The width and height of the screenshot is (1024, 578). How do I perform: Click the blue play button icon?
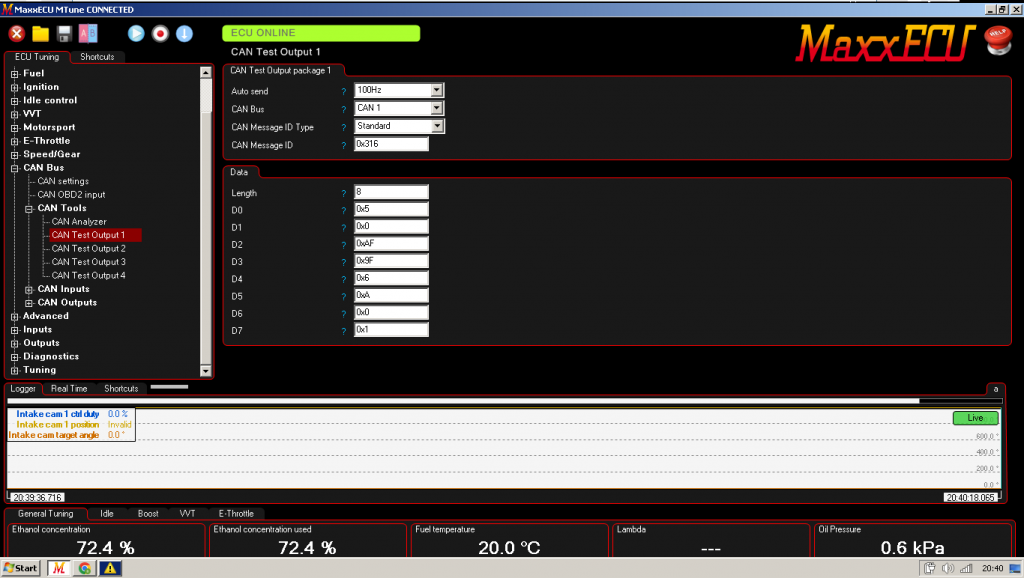136,33
